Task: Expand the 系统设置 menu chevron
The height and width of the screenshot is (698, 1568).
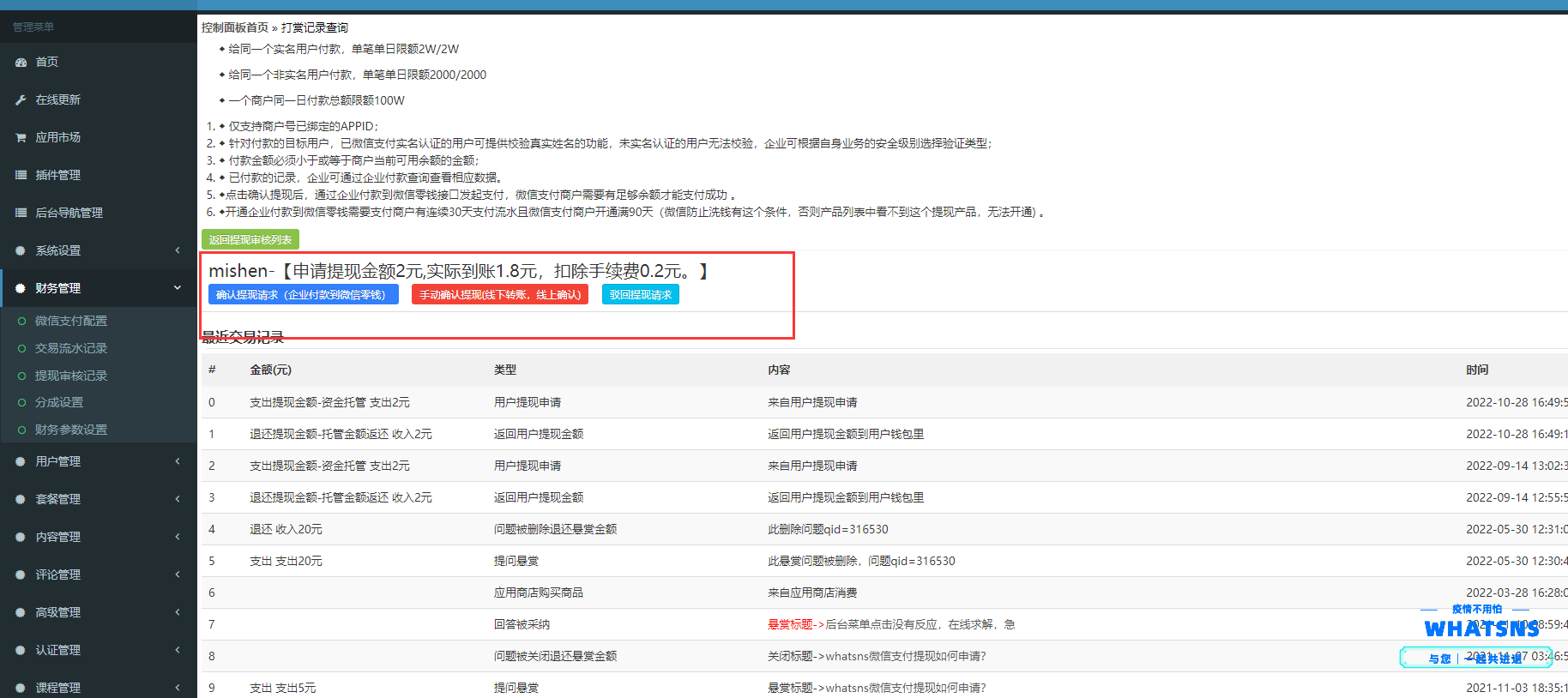Action: tap(178, 250)
